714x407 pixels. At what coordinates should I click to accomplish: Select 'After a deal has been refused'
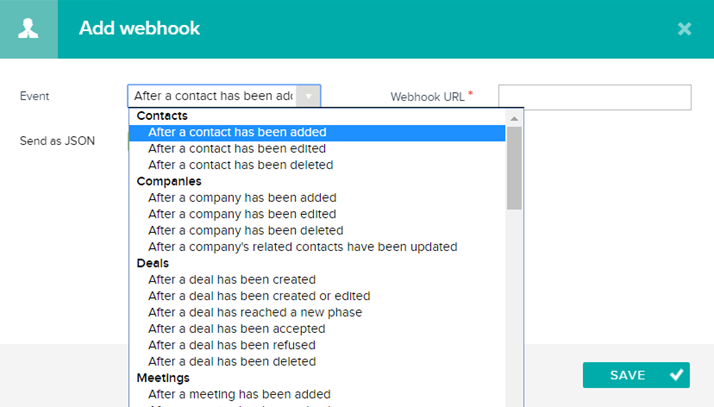[x=232, y=345]
